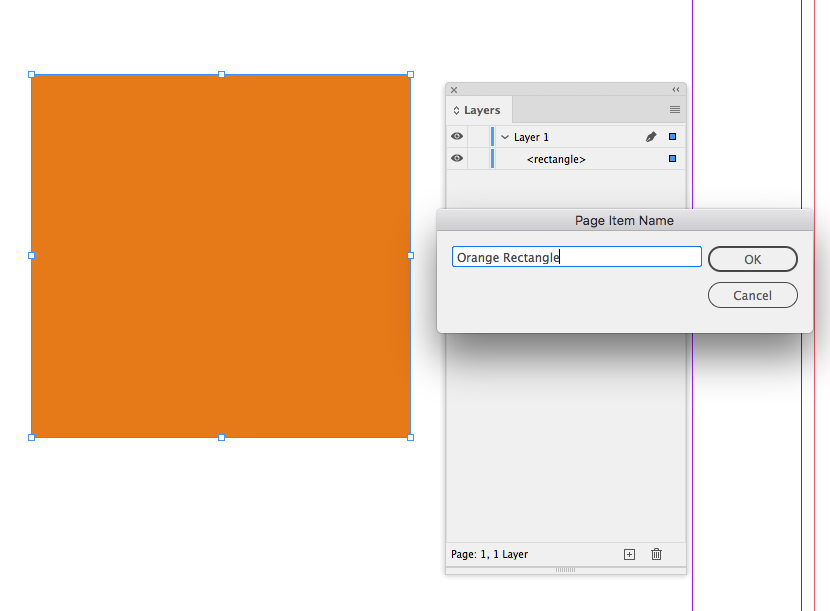This screenshot has height=611, width=830.
Task: Select the <rectangle> item in Layers
Action: coord(556,159)
